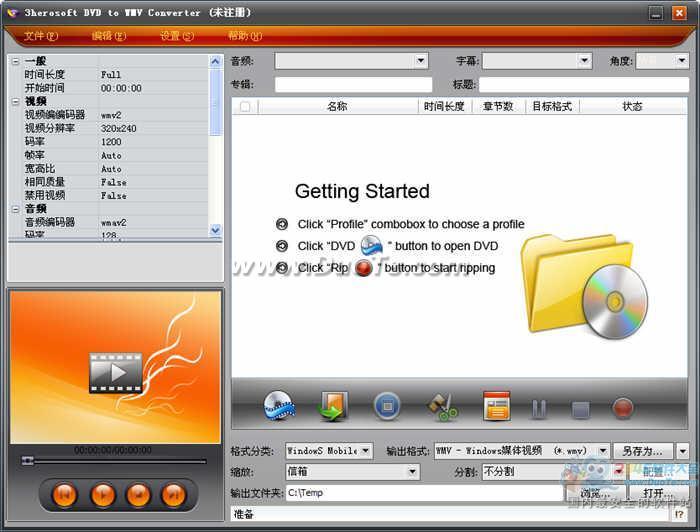Minimize the converter window
The width and height of the screenshot is (700, 532).
click(656, 13)
